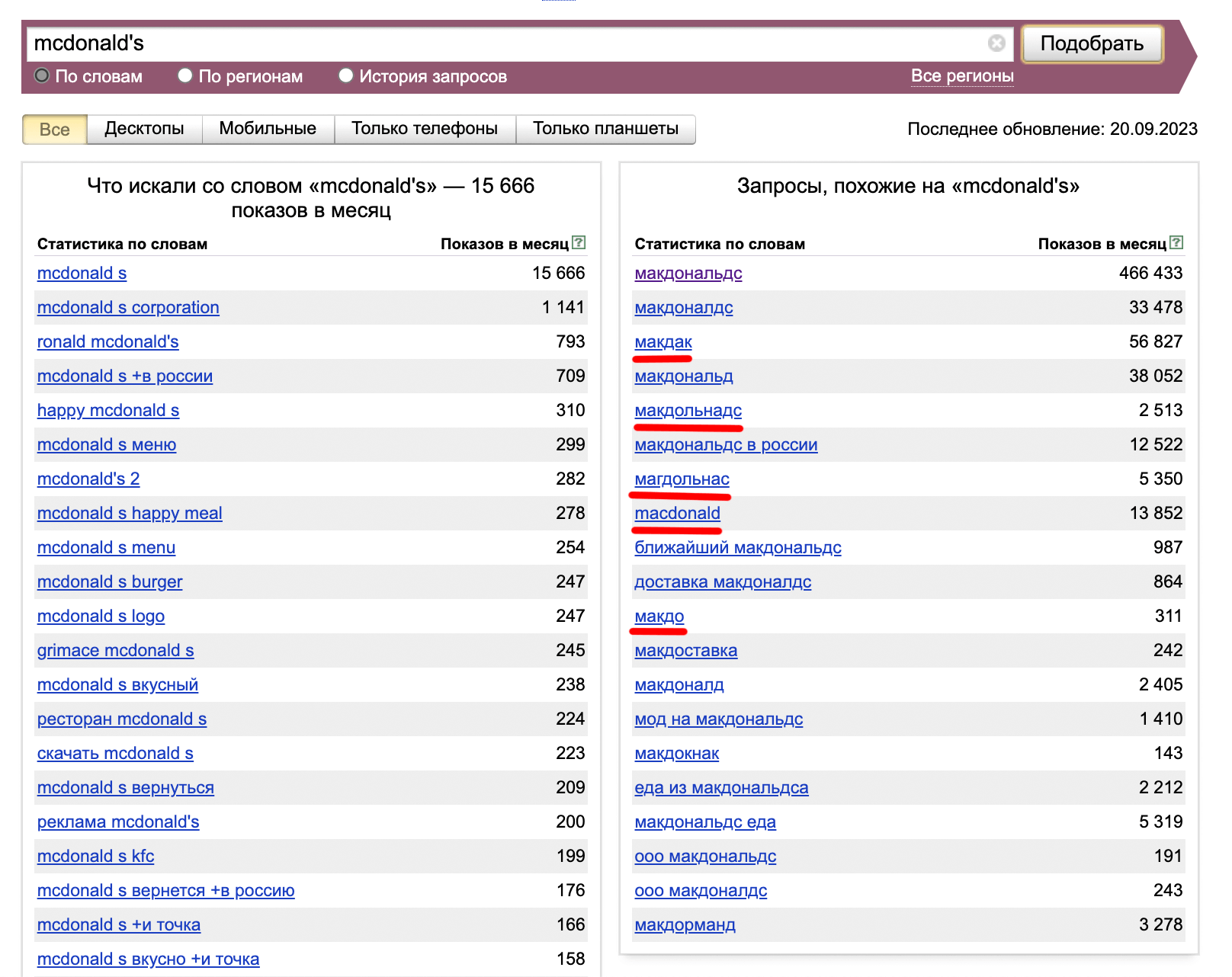
Task: Open the макдольнадс similar query link
Action: [x=688, y=410]
